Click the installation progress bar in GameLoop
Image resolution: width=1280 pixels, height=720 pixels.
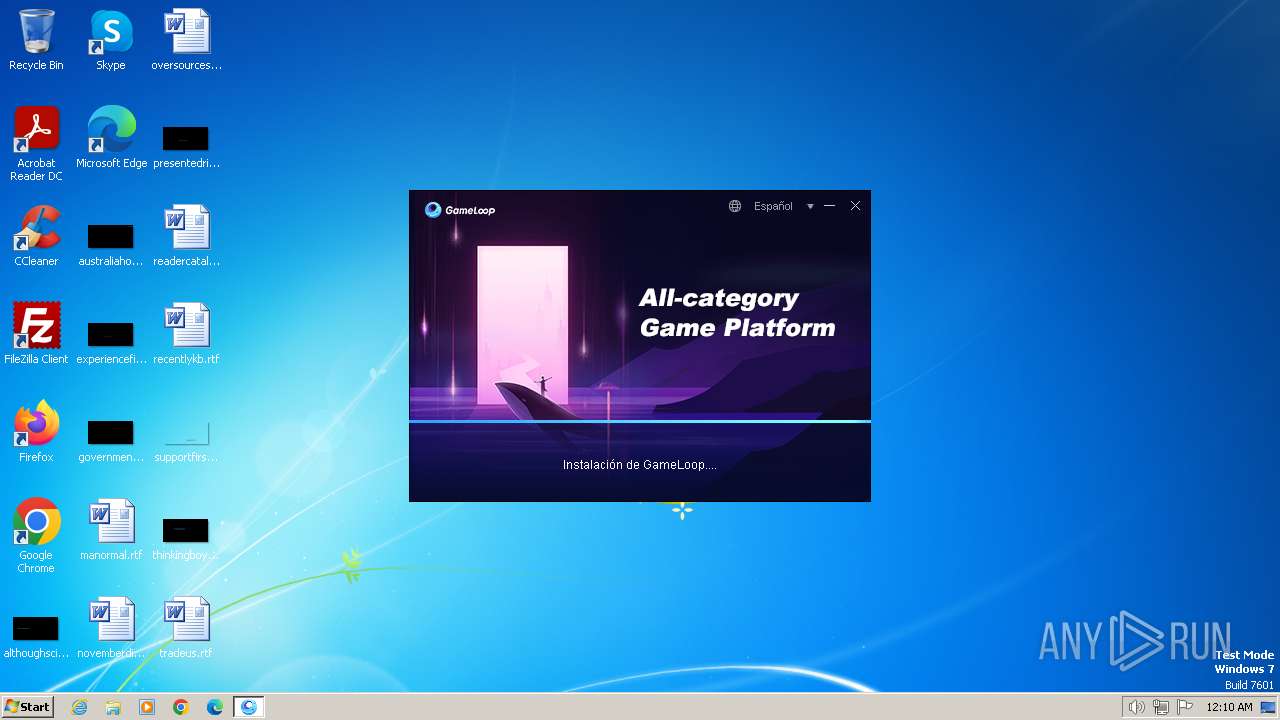click(640, 422)
